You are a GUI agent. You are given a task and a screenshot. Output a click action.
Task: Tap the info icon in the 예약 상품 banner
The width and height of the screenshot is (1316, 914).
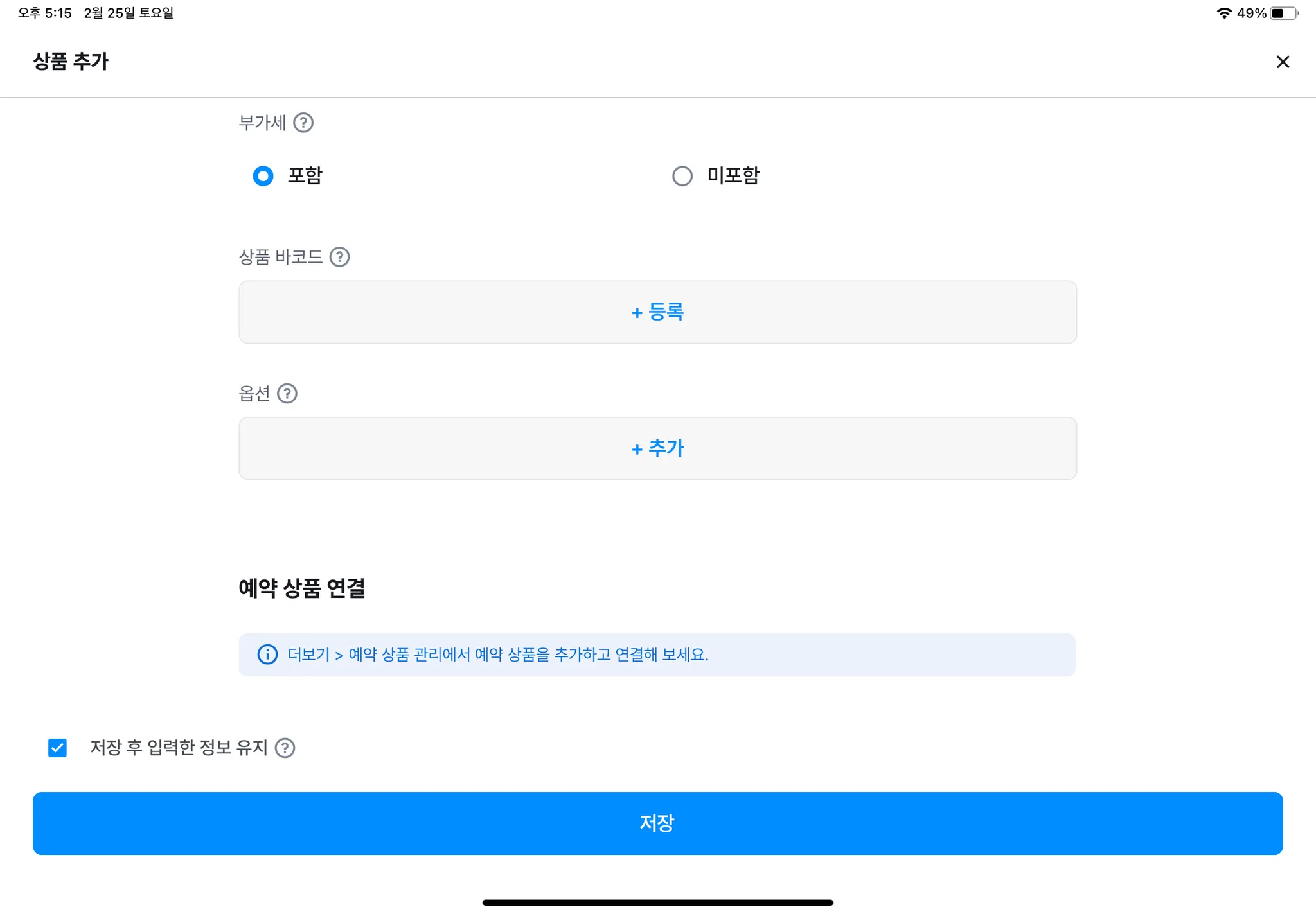pos(267,655)
